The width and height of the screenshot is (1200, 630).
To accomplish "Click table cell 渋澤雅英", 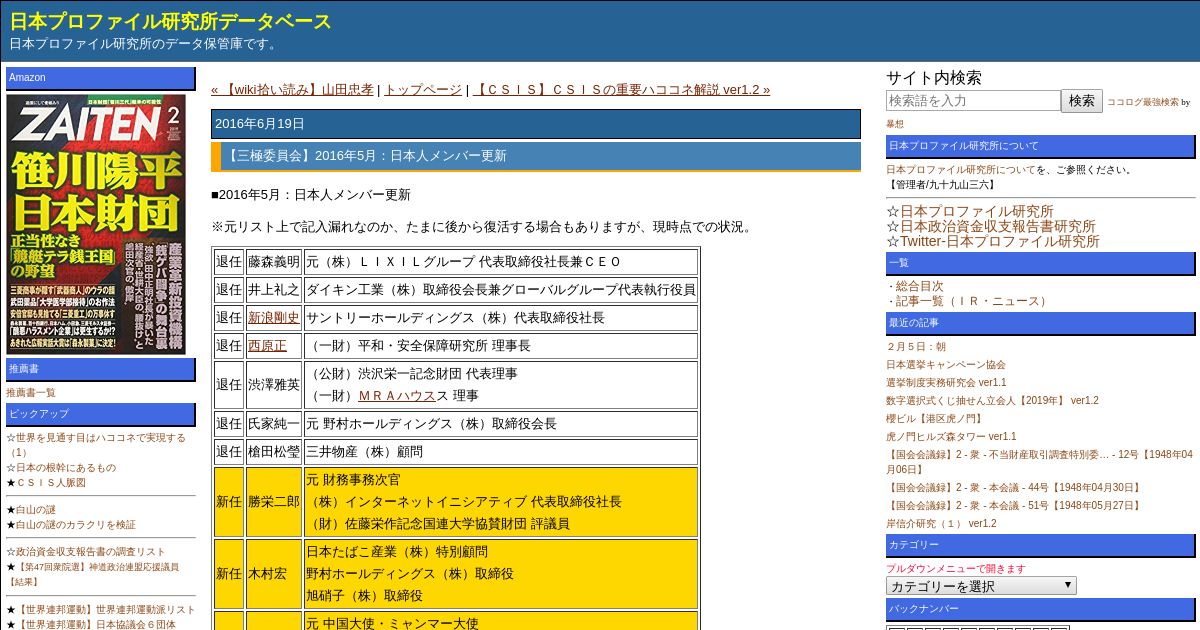I will (x=274, y=384).
